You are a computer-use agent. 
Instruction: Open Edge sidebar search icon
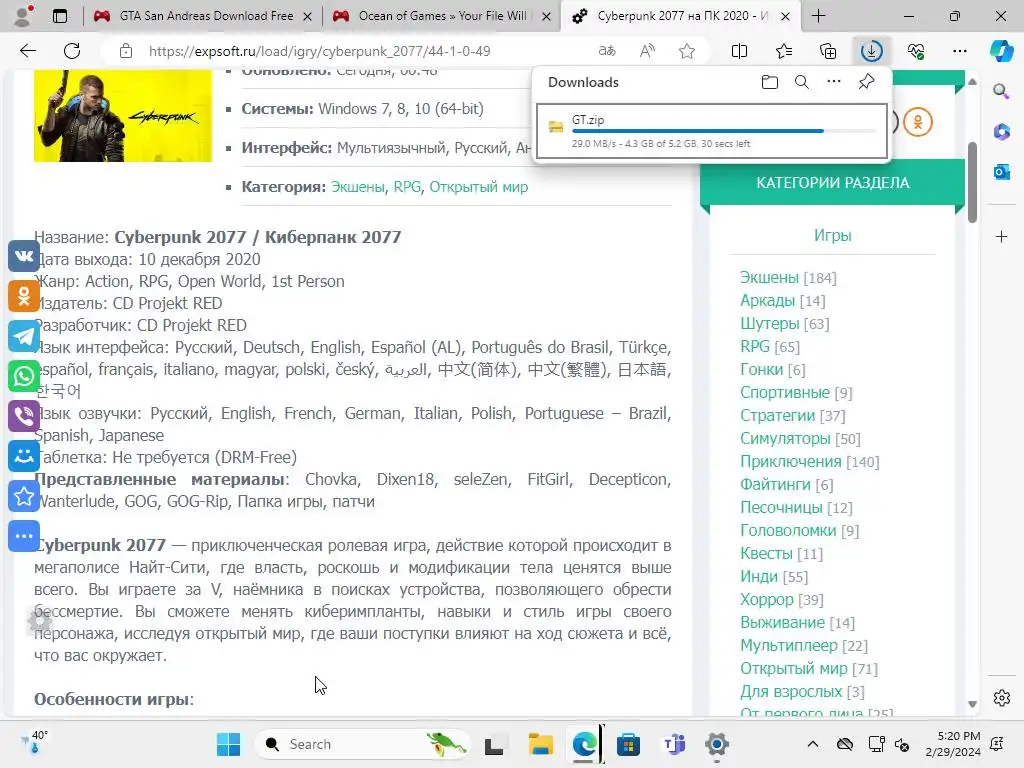[1001, 91]
